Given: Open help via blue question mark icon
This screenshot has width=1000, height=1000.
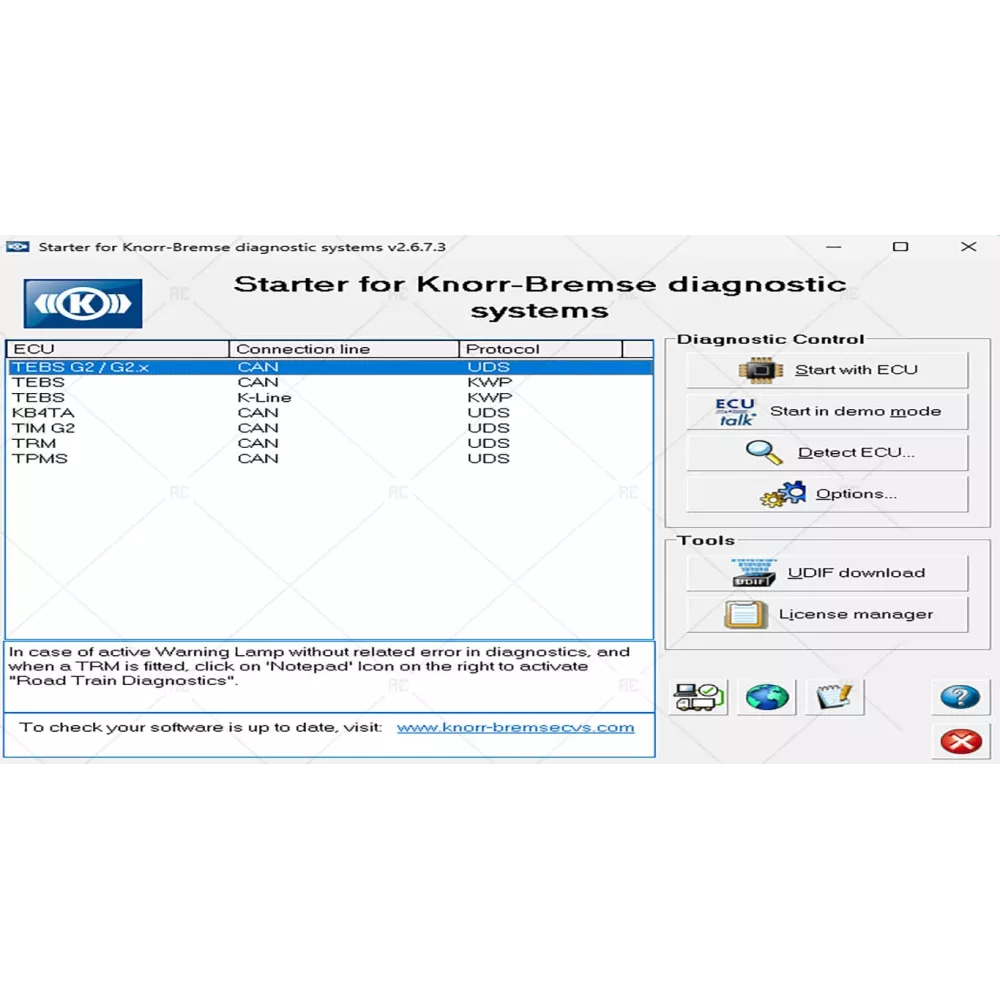Looking at the screenshot, I should [960, 697].
